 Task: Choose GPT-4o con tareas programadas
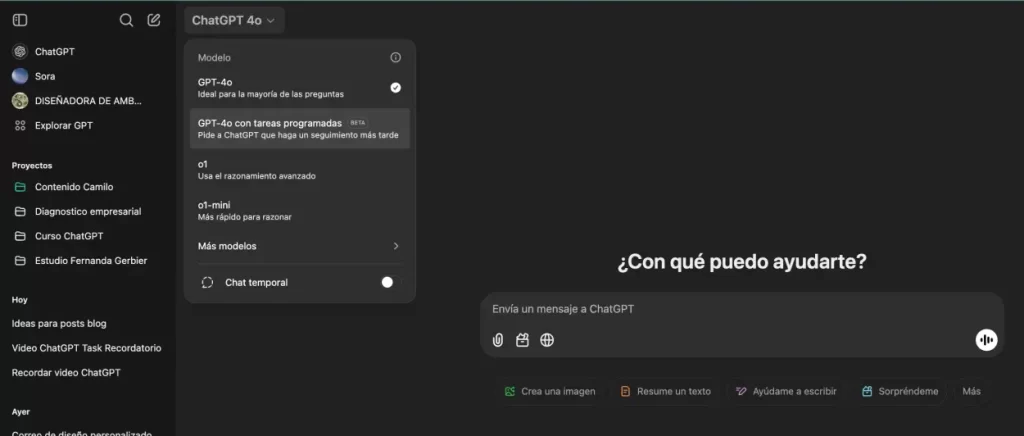300,129
